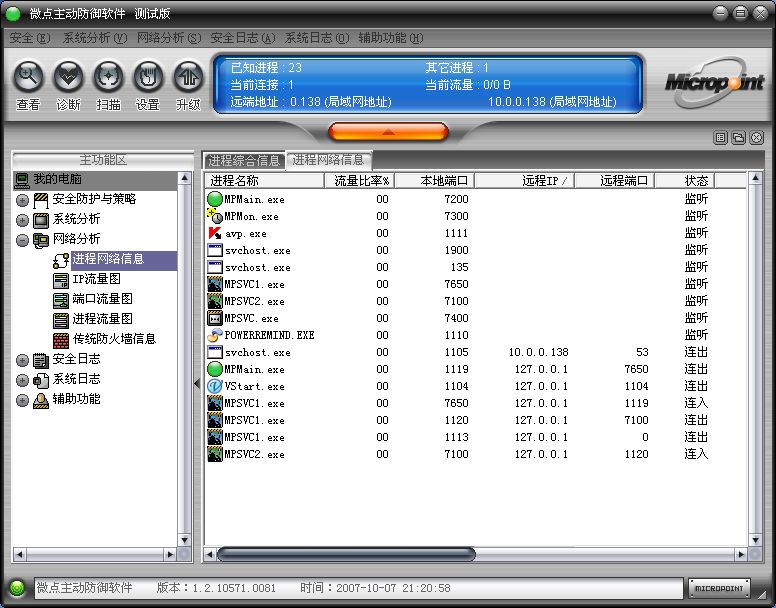Sort by the 远程IP column header
Screen dimensions: 776x608
[x=525, y=181]
